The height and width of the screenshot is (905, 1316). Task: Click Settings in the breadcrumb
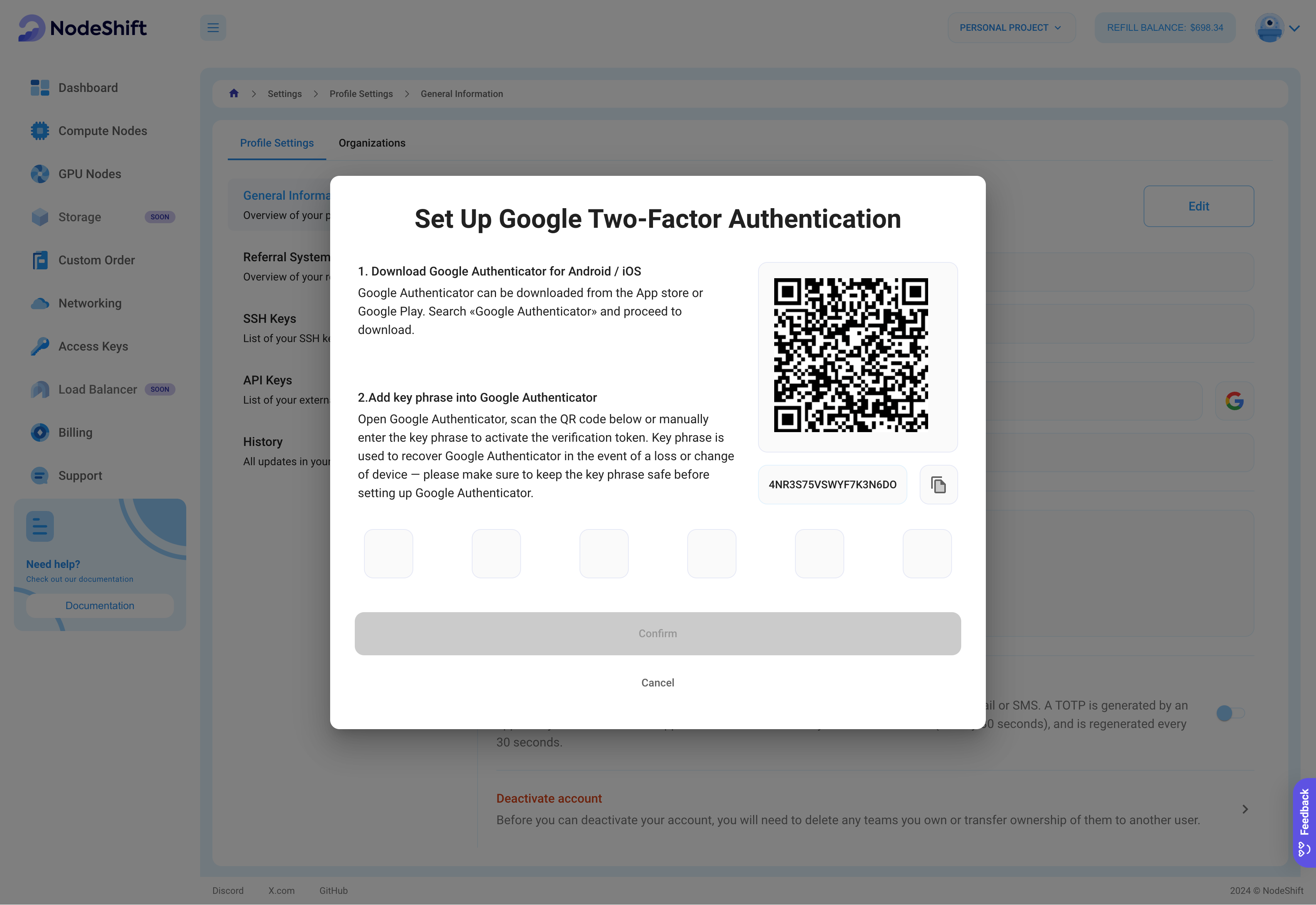tap(285, 94)
